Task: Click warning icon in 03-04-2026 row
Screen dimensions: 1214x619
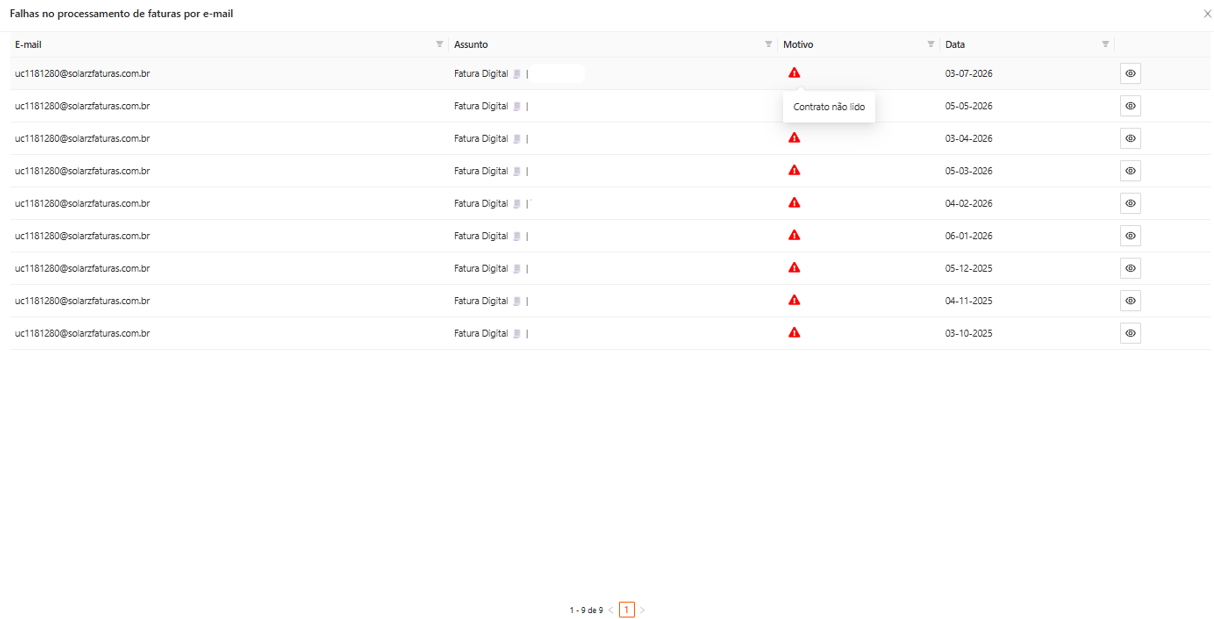Action: tap(794, 138)
